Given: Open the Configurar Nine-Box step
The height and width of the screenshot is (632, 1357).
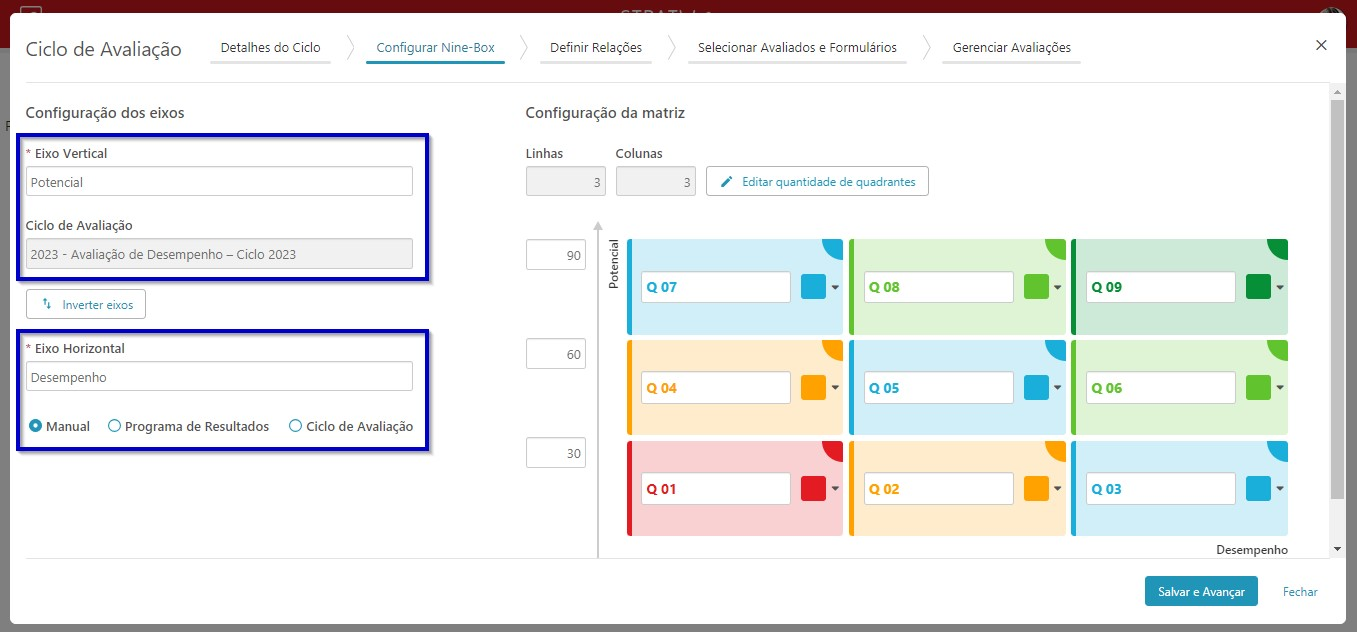Looking at the screenshot, I should (x=435, y=48).
